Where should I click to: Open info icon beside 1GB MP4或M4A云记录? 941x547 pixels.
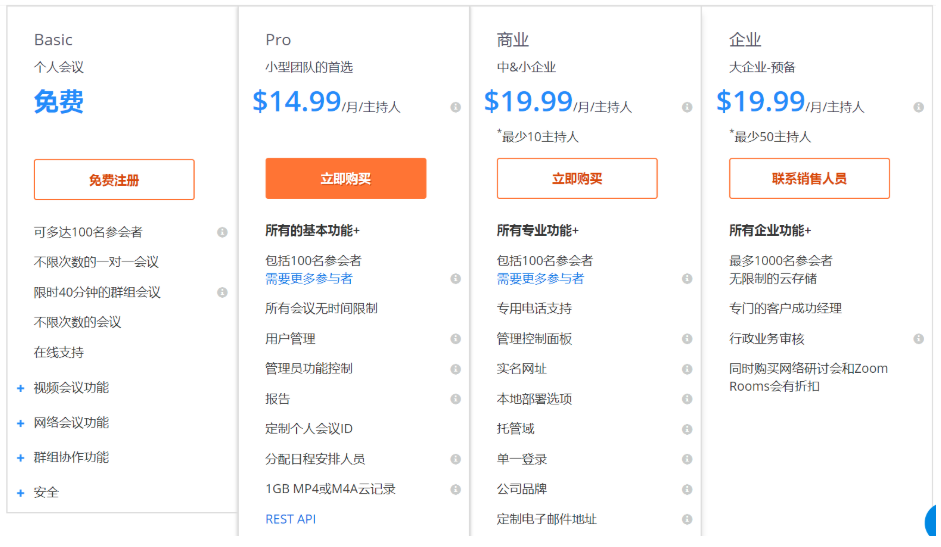click(455, 489)
